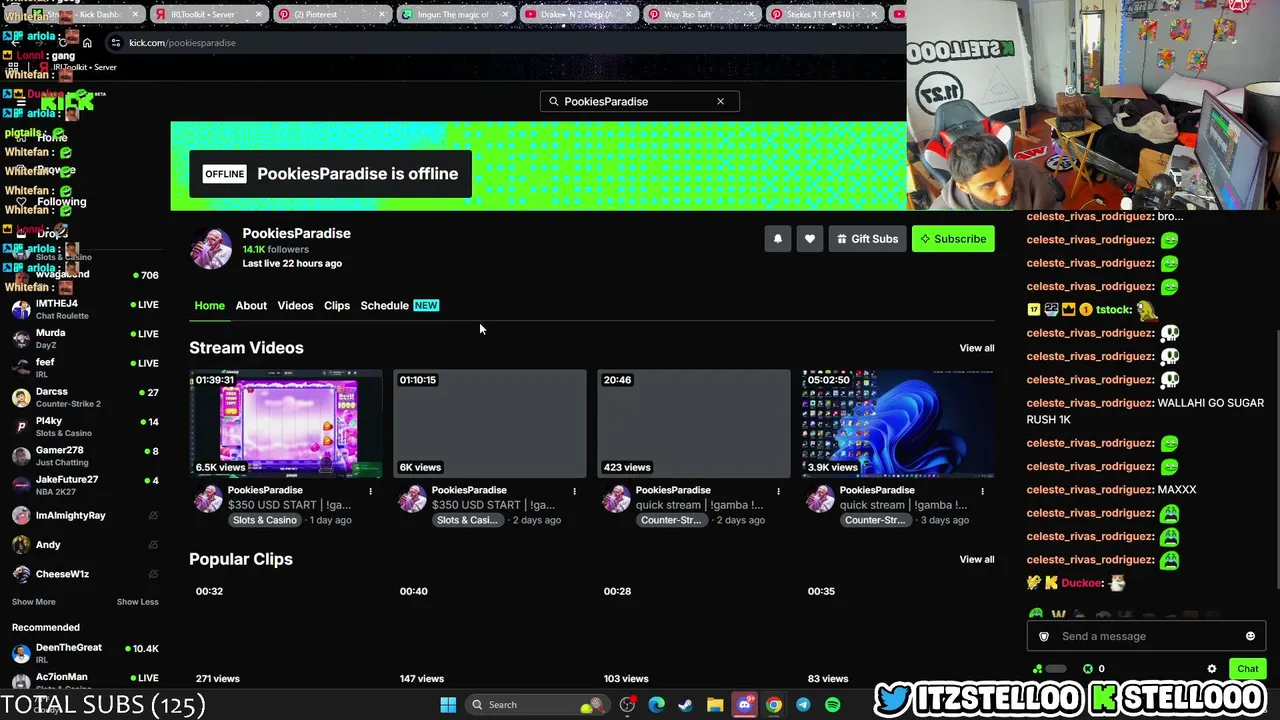Switch to the Videos tab
The height and width of the screenshot is (720, 1280).
(295, 306)
